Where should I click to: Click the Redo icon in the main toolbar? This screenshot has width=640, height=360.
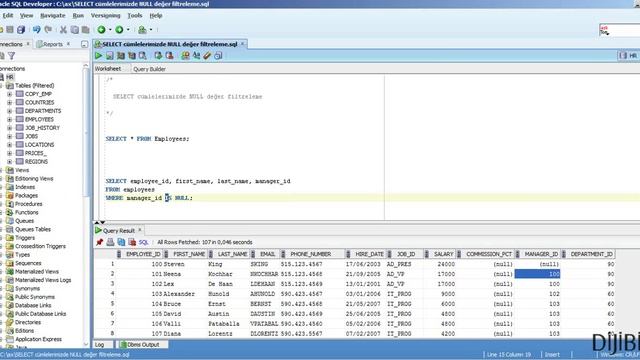pos(48,29)
